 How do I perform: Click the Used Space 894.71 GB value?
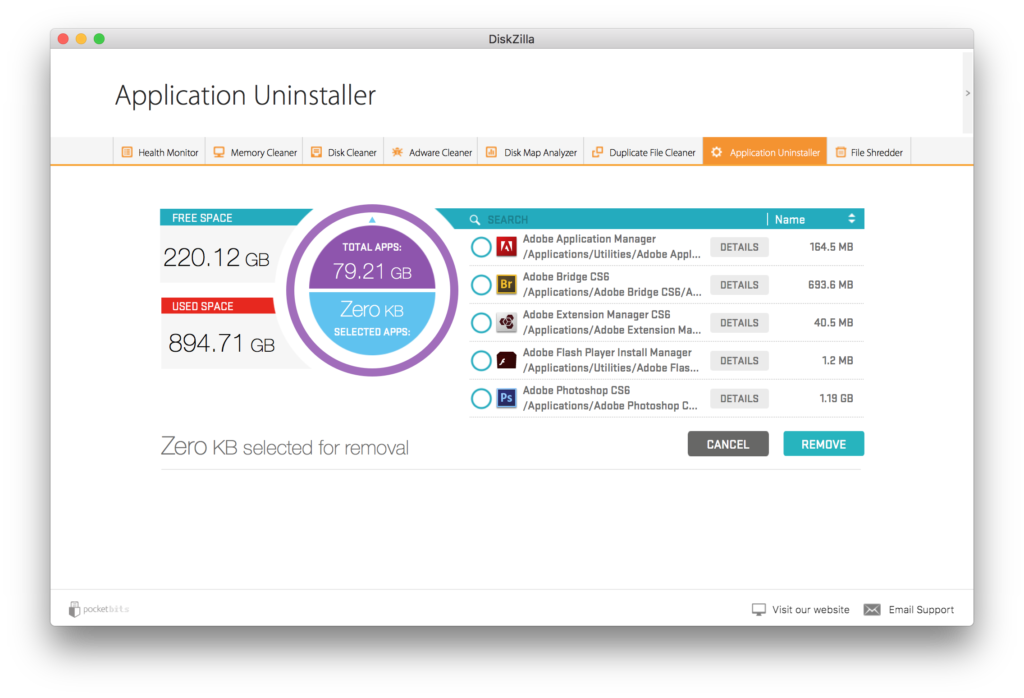pyautogui.click(x=221, y=343)
